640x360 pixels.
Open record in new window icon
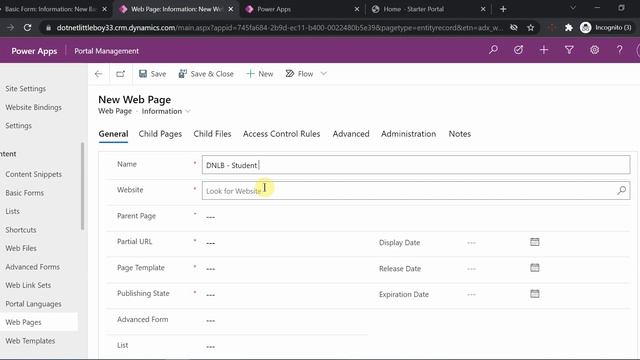120,74
